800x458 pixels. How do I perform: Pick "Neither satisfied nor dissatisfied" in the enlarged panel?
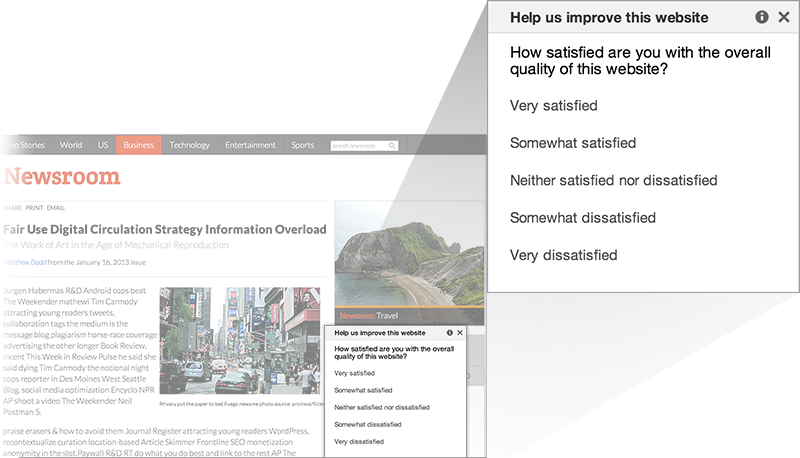tap(613, 180)
